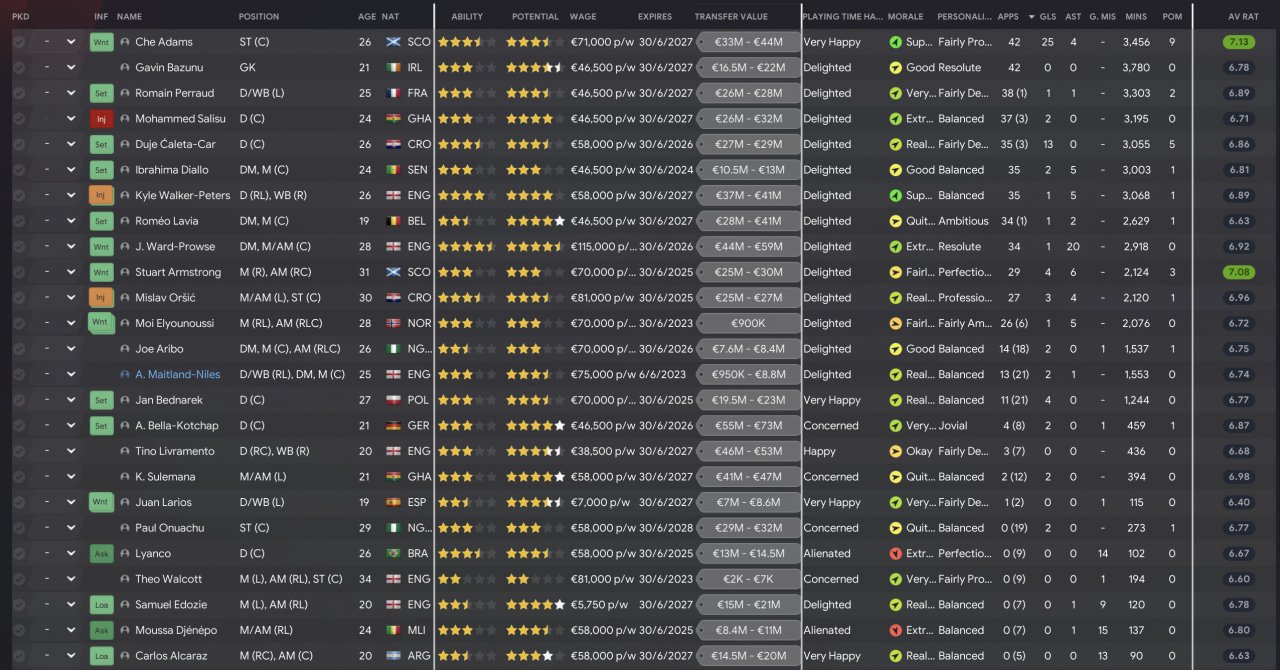Image resolution: width=1280 pixels, height=670 pixels.
Task: Open the picked dropdown arrow for Paul Onuachu
Action: coord(71,528)
